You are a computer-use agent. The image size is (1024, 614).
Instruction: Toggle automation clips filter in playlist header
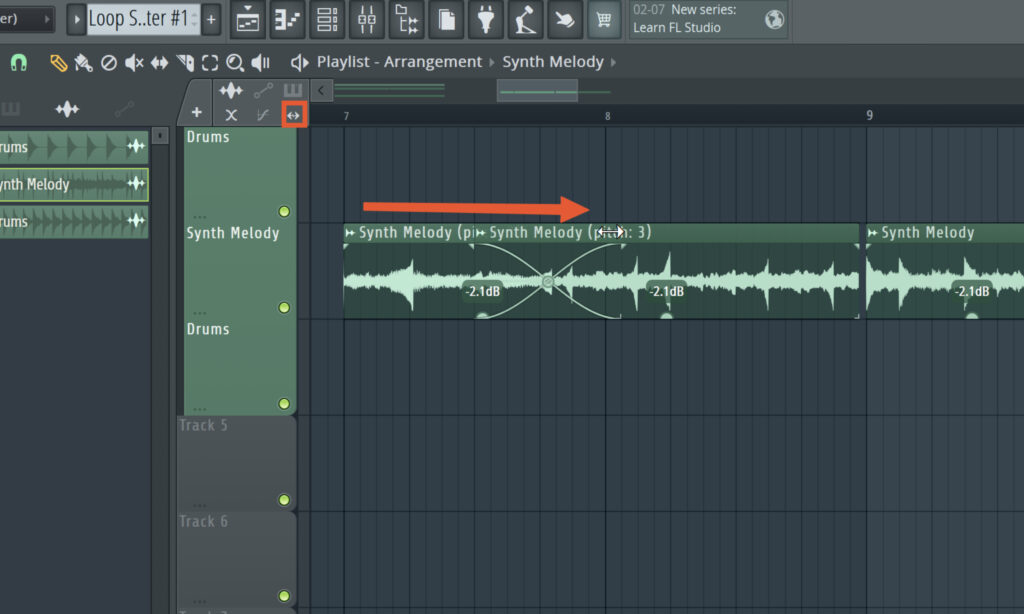[x=263, y=90]
